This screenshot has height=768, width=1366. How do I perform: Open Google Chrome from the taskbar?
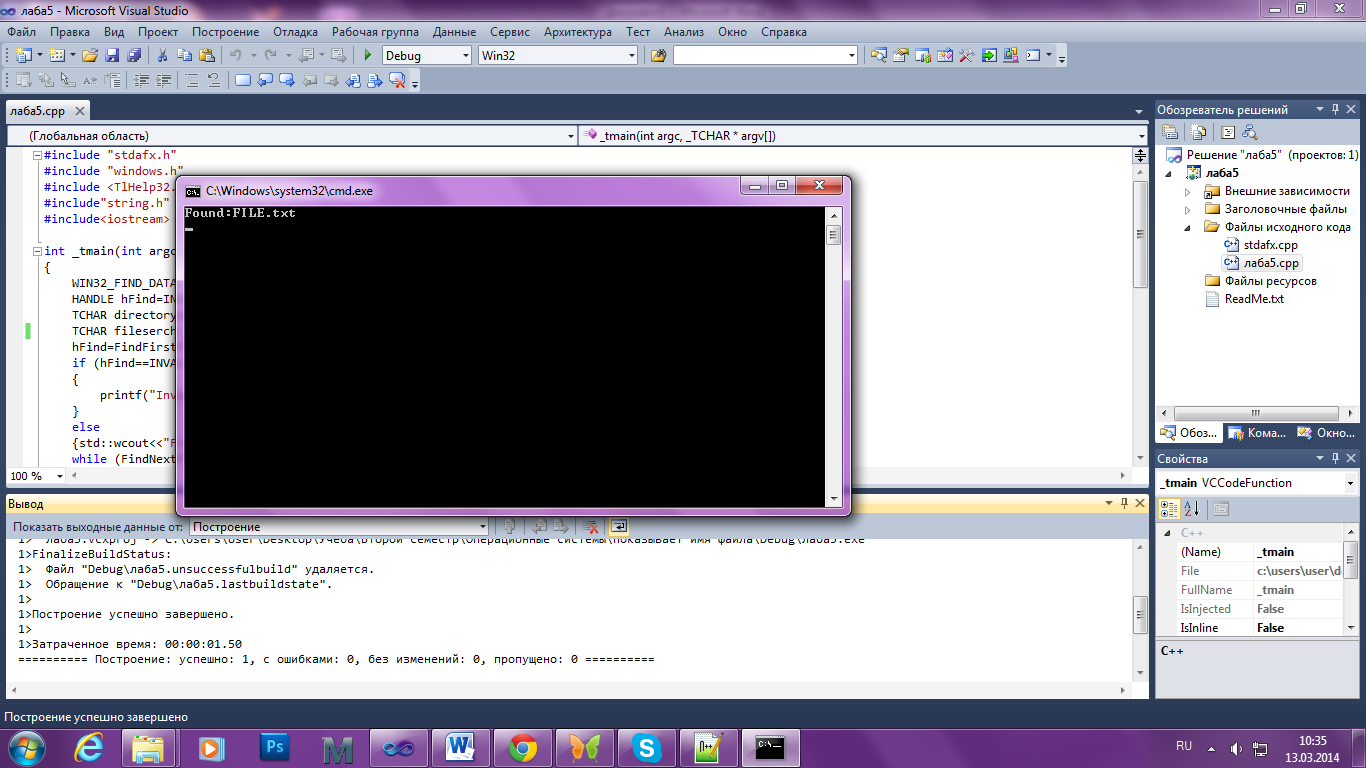click(523, 747)
